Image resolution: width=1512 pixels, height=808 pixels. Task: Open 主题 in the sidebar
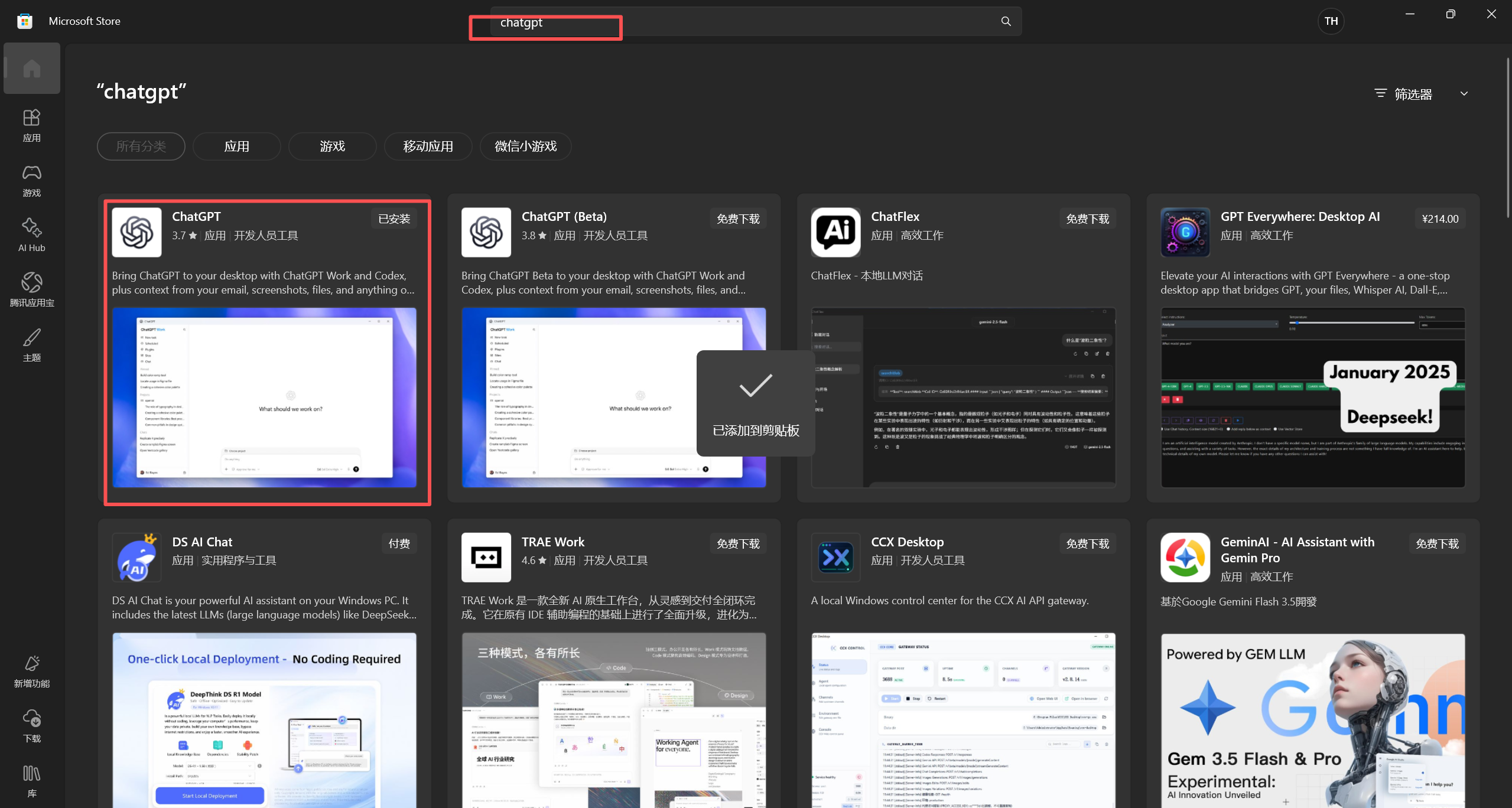point(32,346)
